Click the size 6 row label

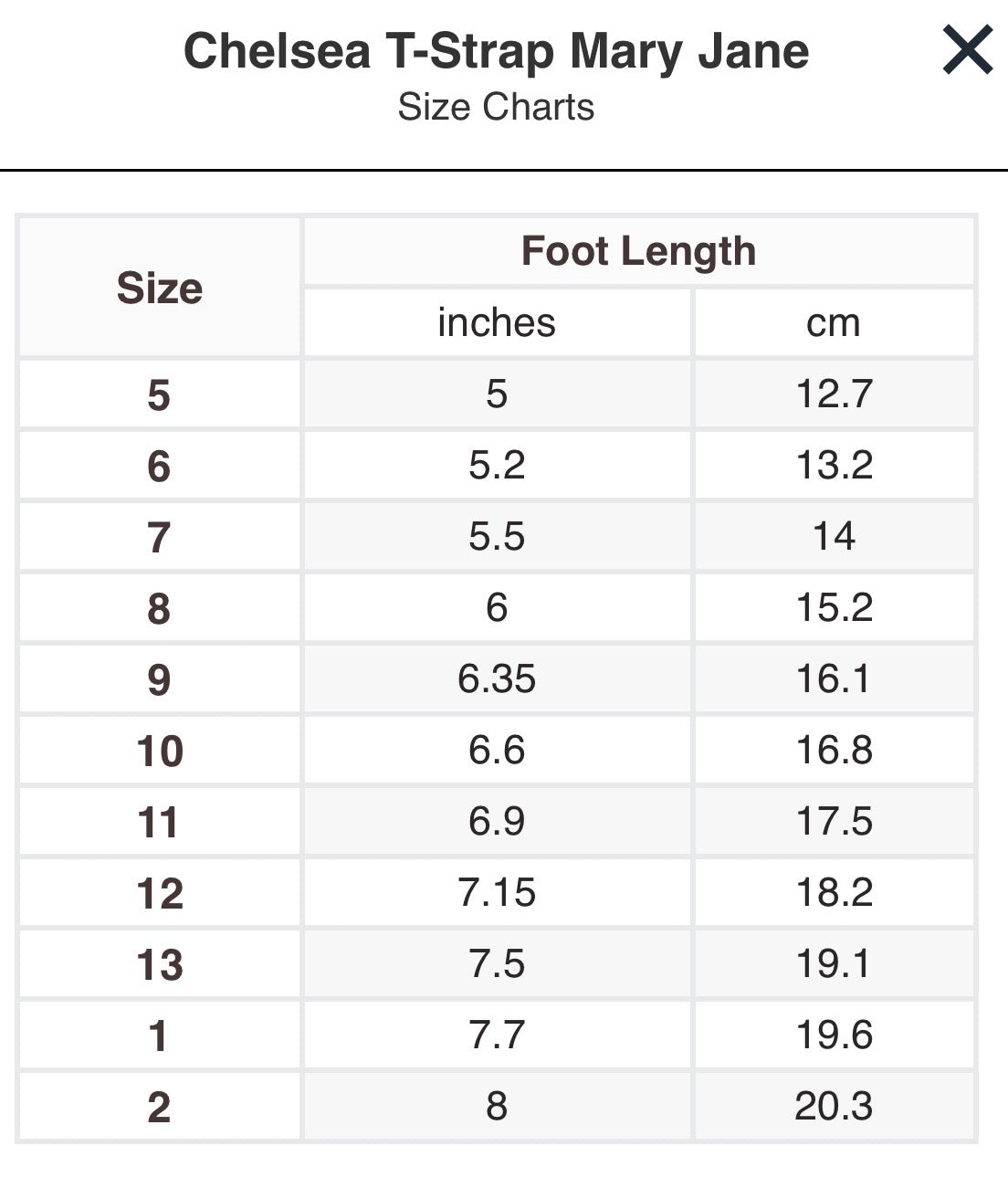(x=160, y=466)
